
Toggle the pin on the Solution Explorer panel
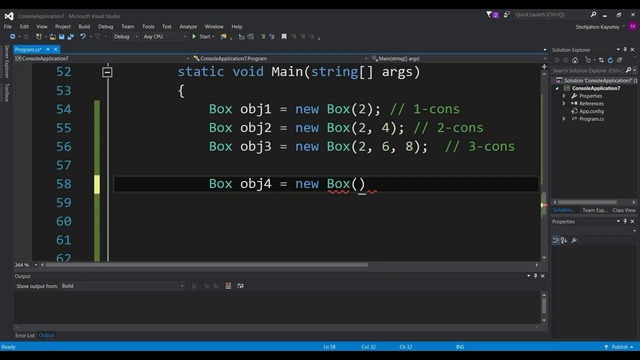tap(625, 49)
